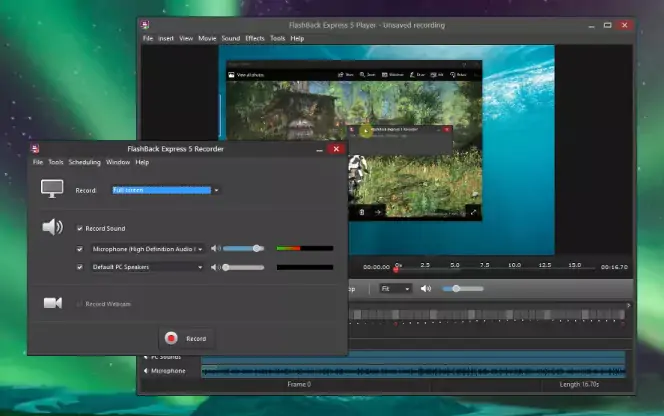Open File menu in Player window
664x416 pixels.
(x=148, y=39)
